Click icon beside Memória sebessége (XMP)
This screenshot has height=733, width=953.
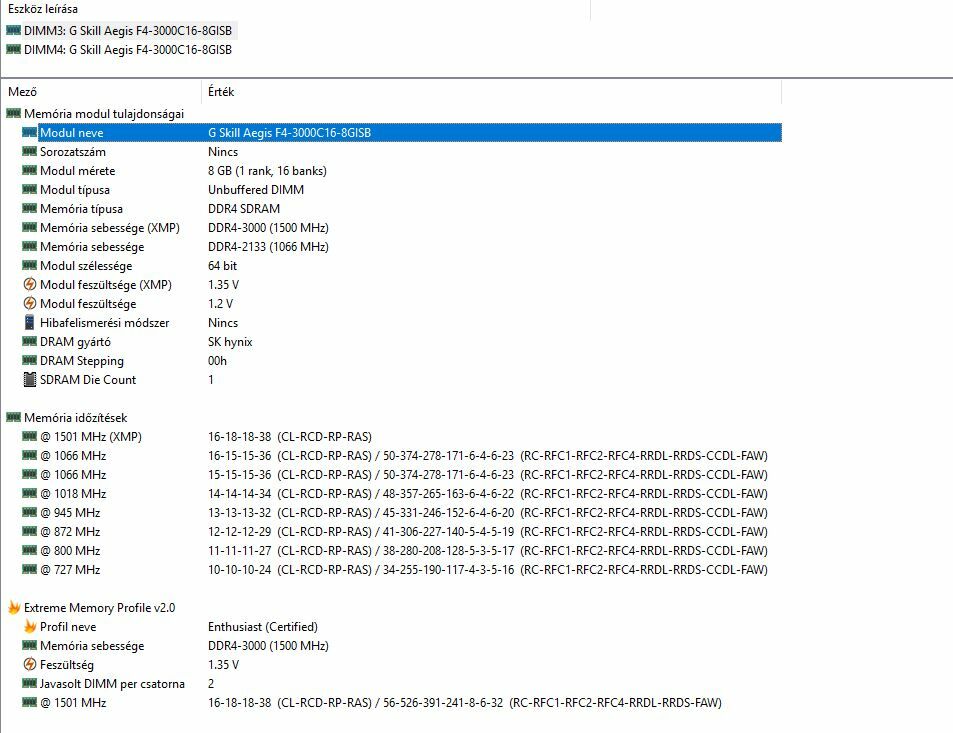pos(29,227)
